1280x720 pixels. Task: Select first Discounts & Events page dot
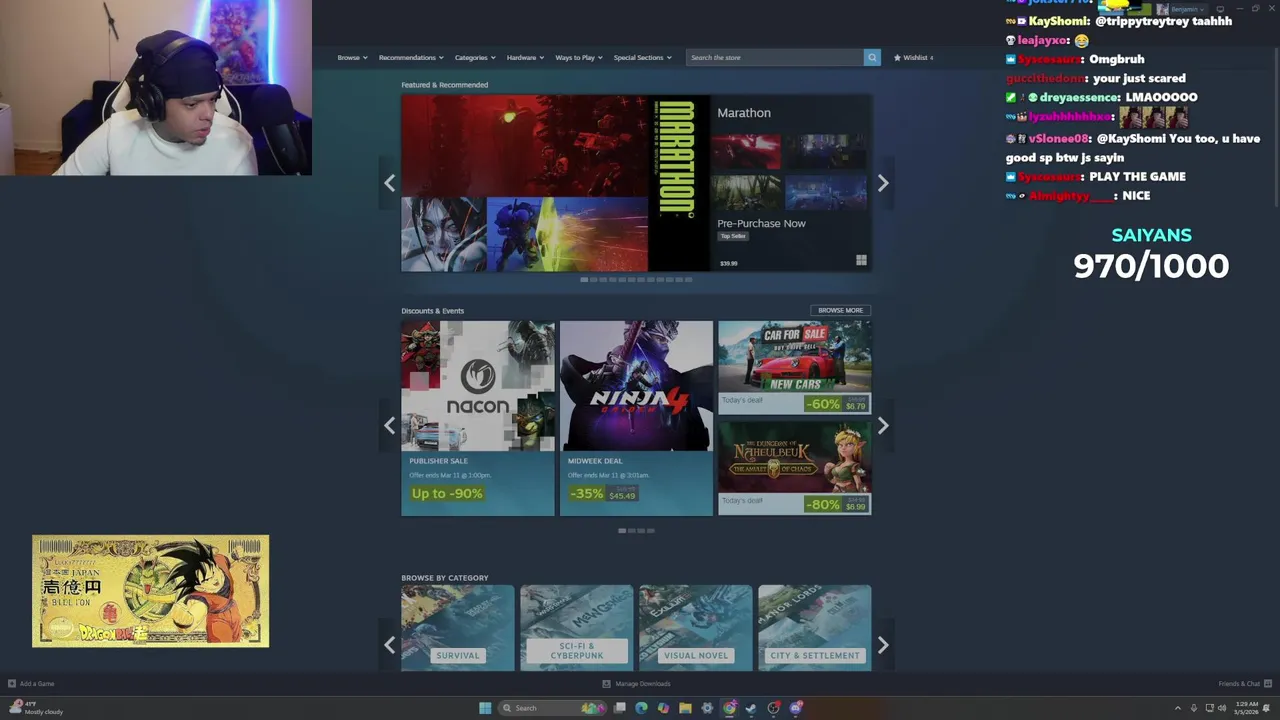click(x=622, y=531)
